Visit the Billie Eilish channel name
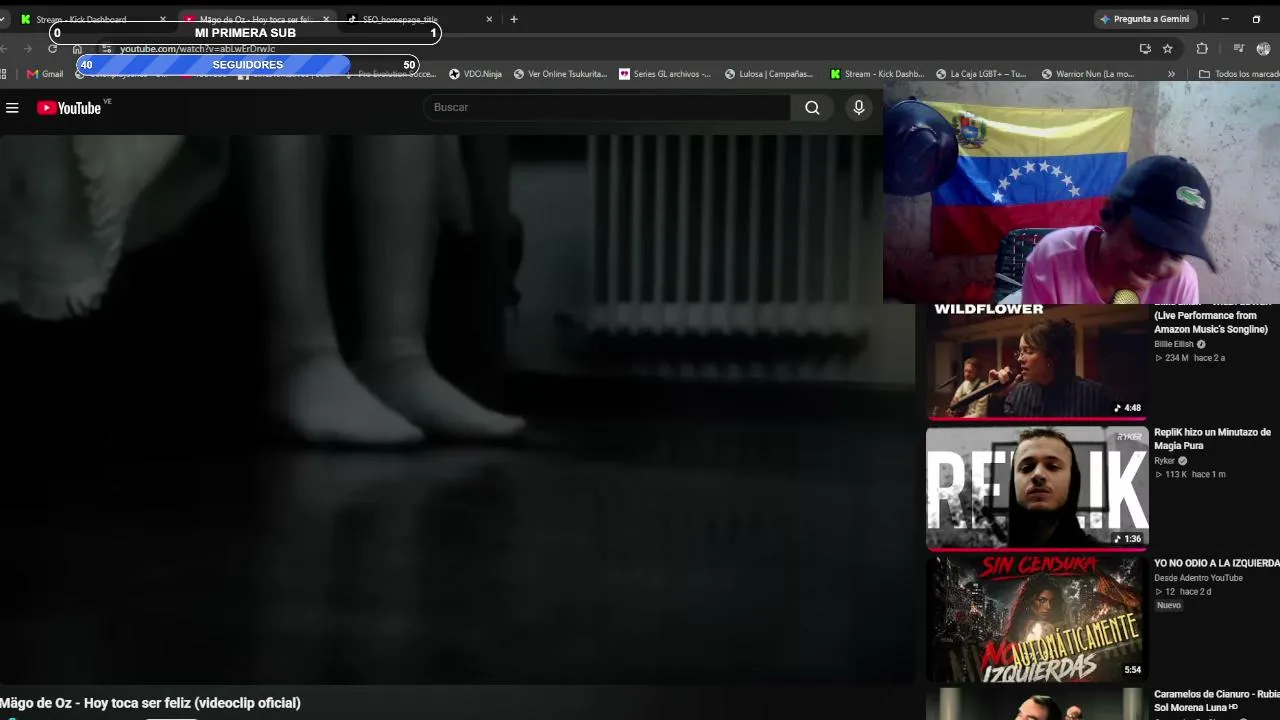Viewport: 1280px width, 720px height. coord(1174,344)
